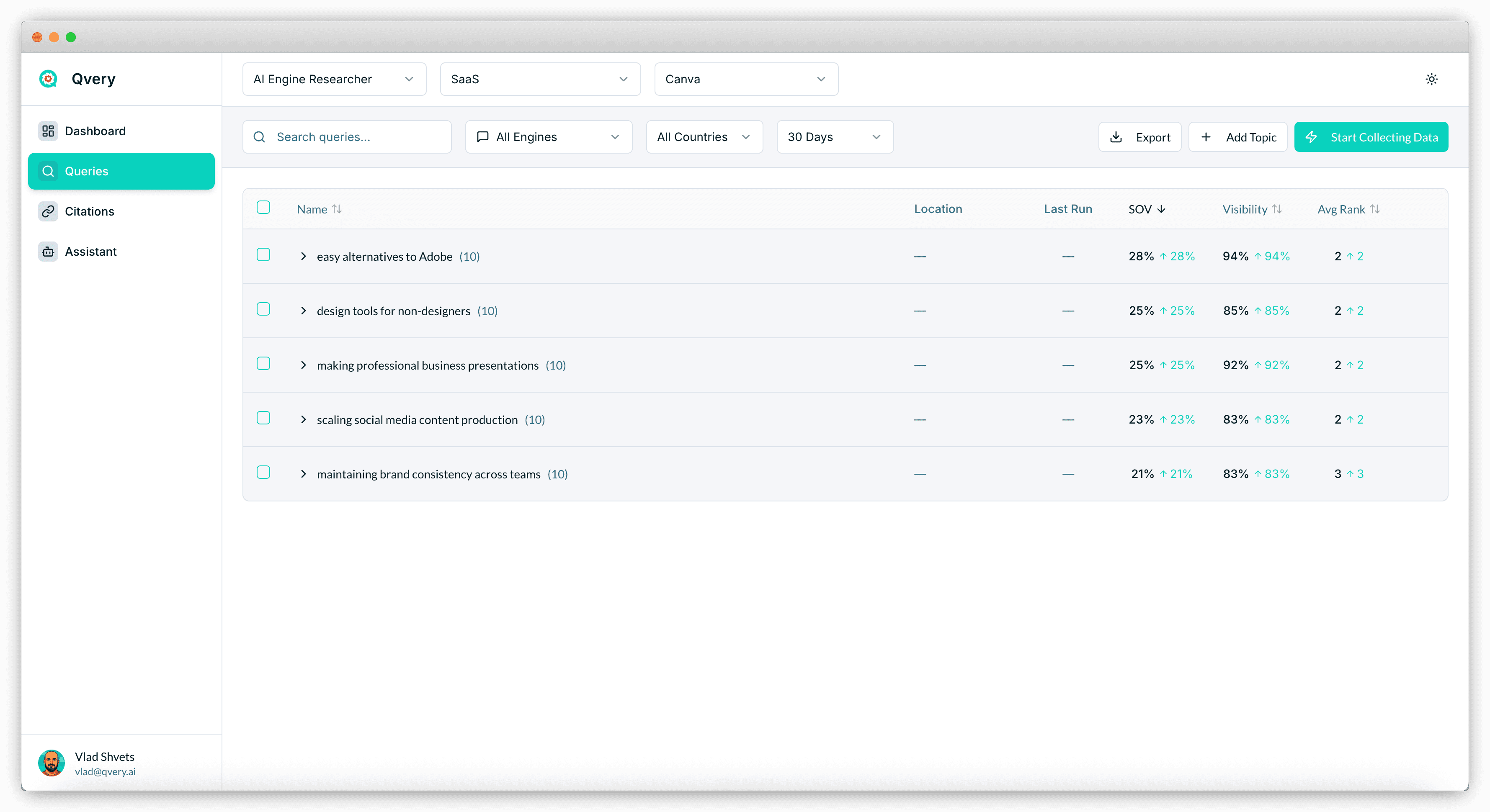Click the 'easy alternatives to Adobe' topic name

[x=385, y=257]
